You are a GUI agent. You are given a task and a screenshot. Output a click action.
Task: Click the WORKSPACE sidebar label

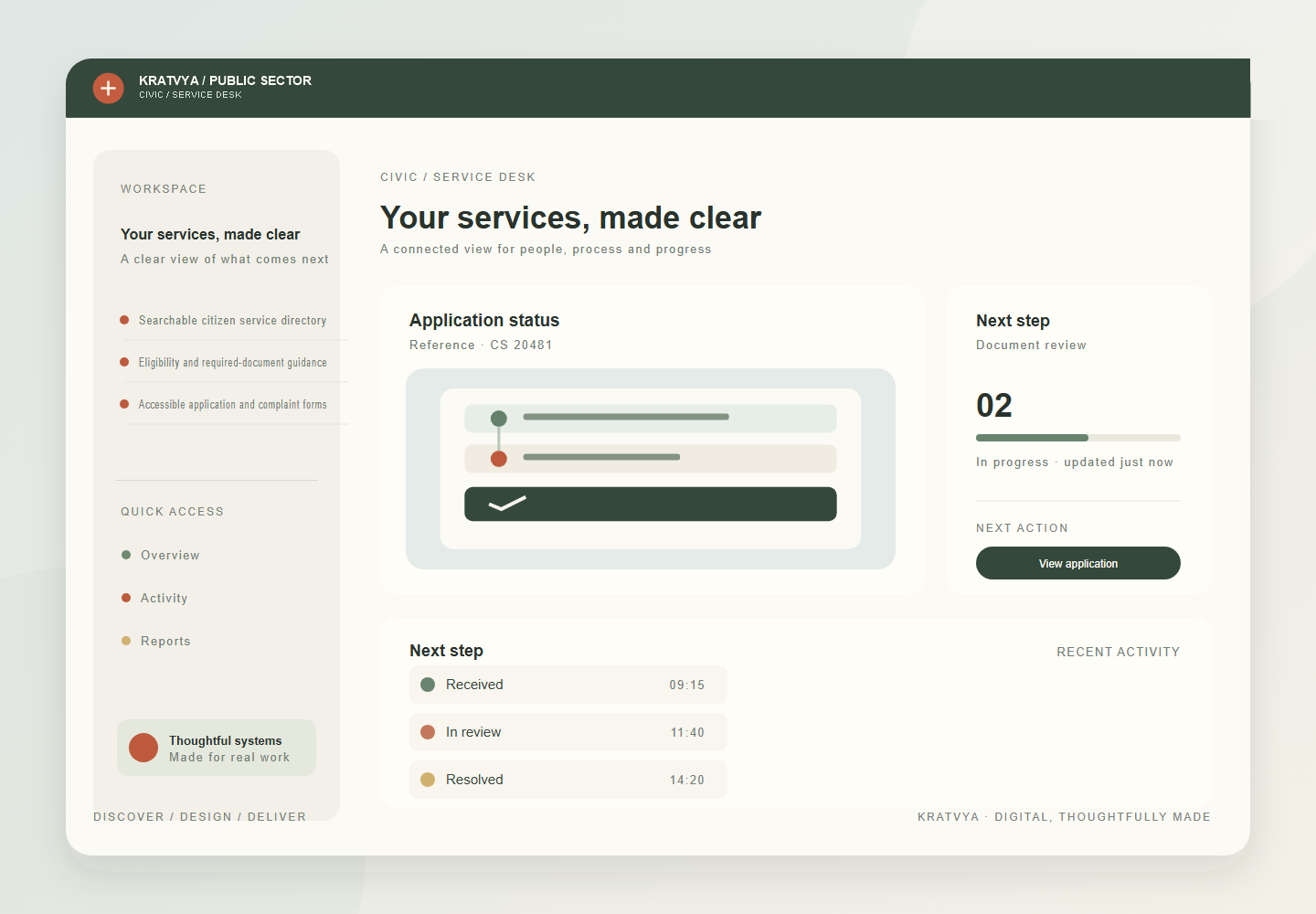(x=164, y=189)
